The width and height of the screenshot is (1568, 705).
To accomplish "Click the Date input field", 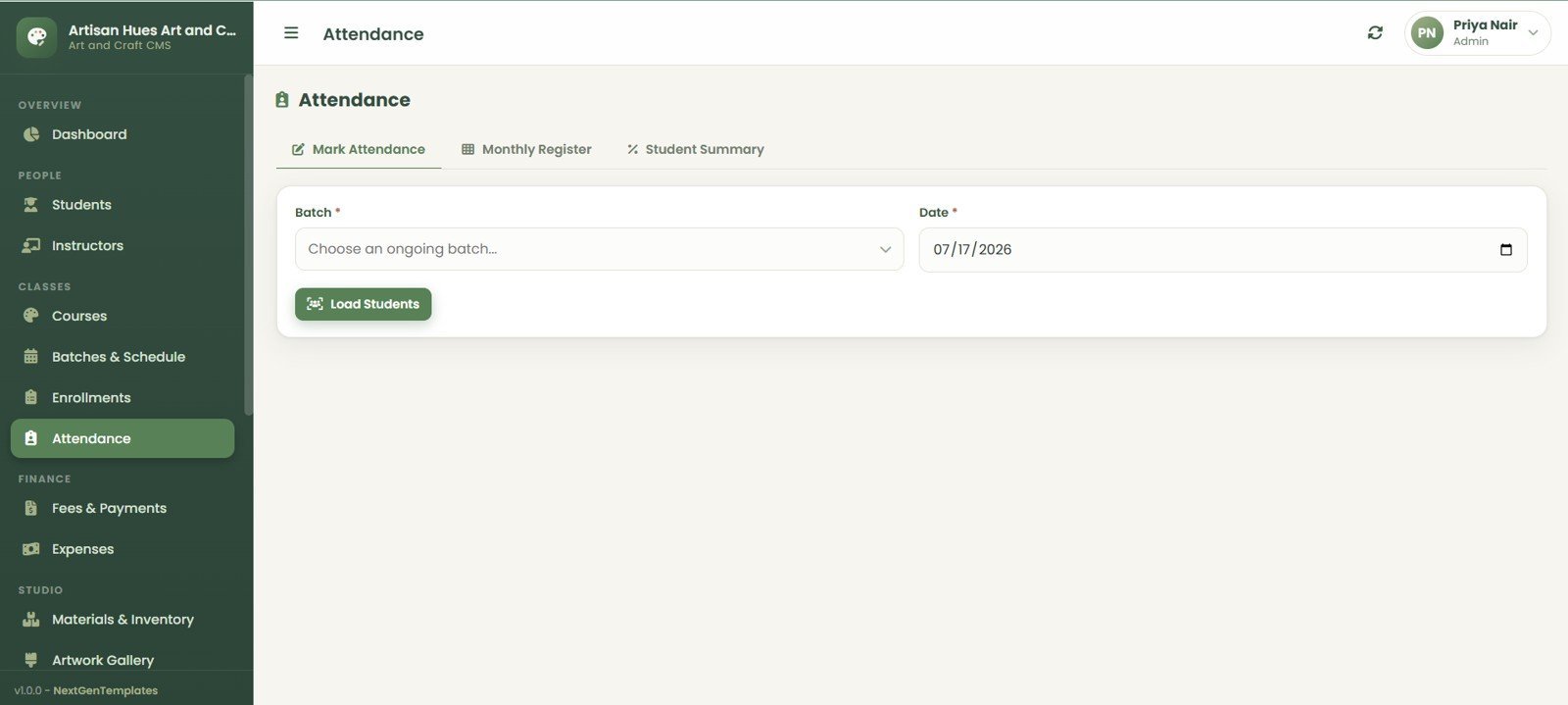I will click(x=1223, y=250).
